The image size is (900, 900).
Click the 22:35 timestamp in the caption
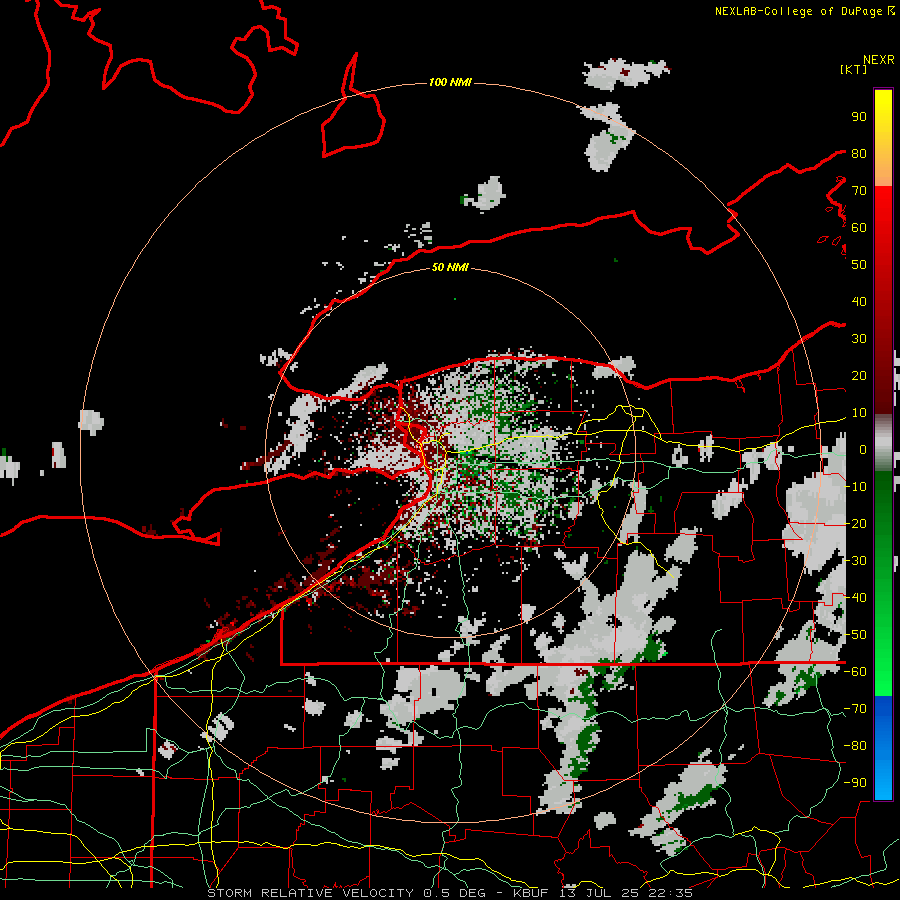click(x=670, y=893)
